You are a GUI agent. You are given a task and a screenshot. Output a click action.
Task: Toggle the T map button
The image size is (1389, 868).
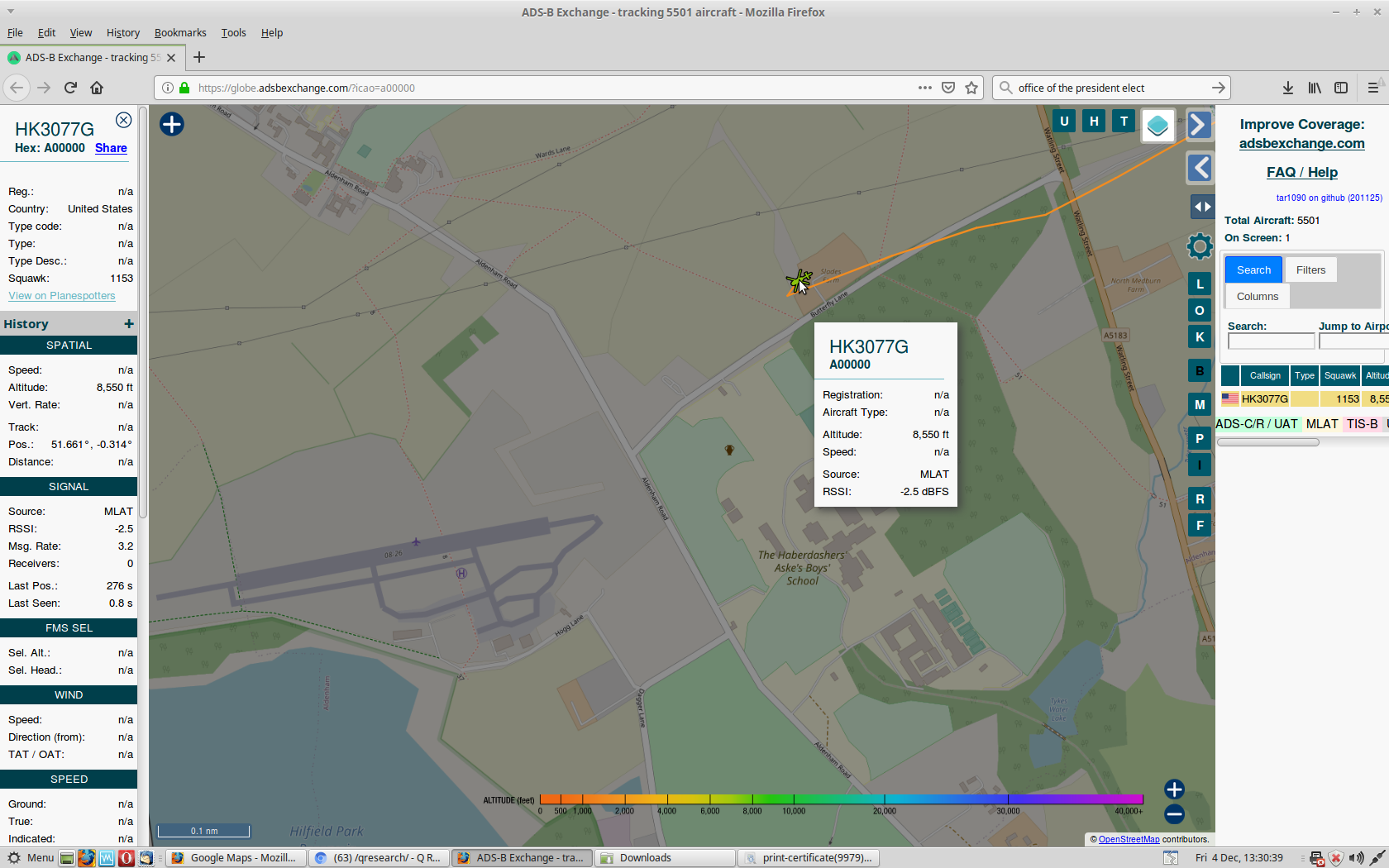click(1124, 121)
